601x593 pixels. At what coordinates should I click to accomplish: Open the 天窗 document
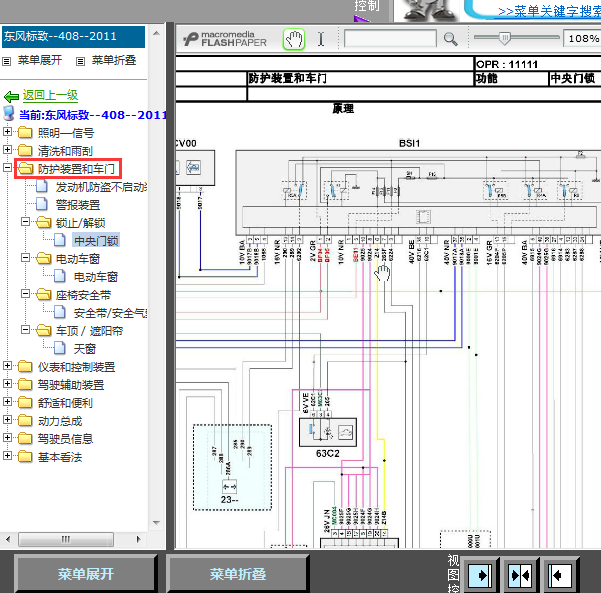pyautogui.click(x=85, y=349)
